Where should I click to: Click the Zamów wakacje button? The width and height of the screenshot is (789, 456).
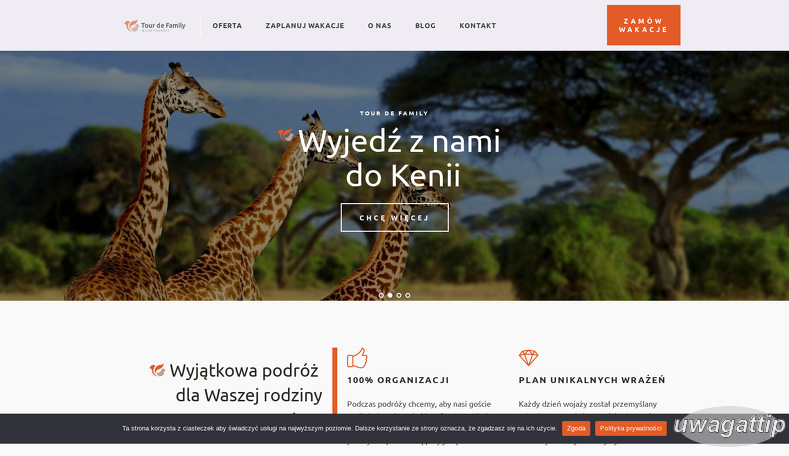[x=644, y=25]
